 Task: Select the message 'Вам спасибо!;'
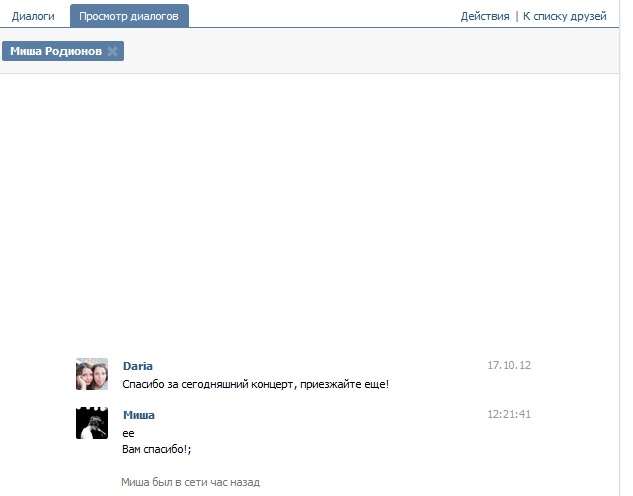[157, 449]
